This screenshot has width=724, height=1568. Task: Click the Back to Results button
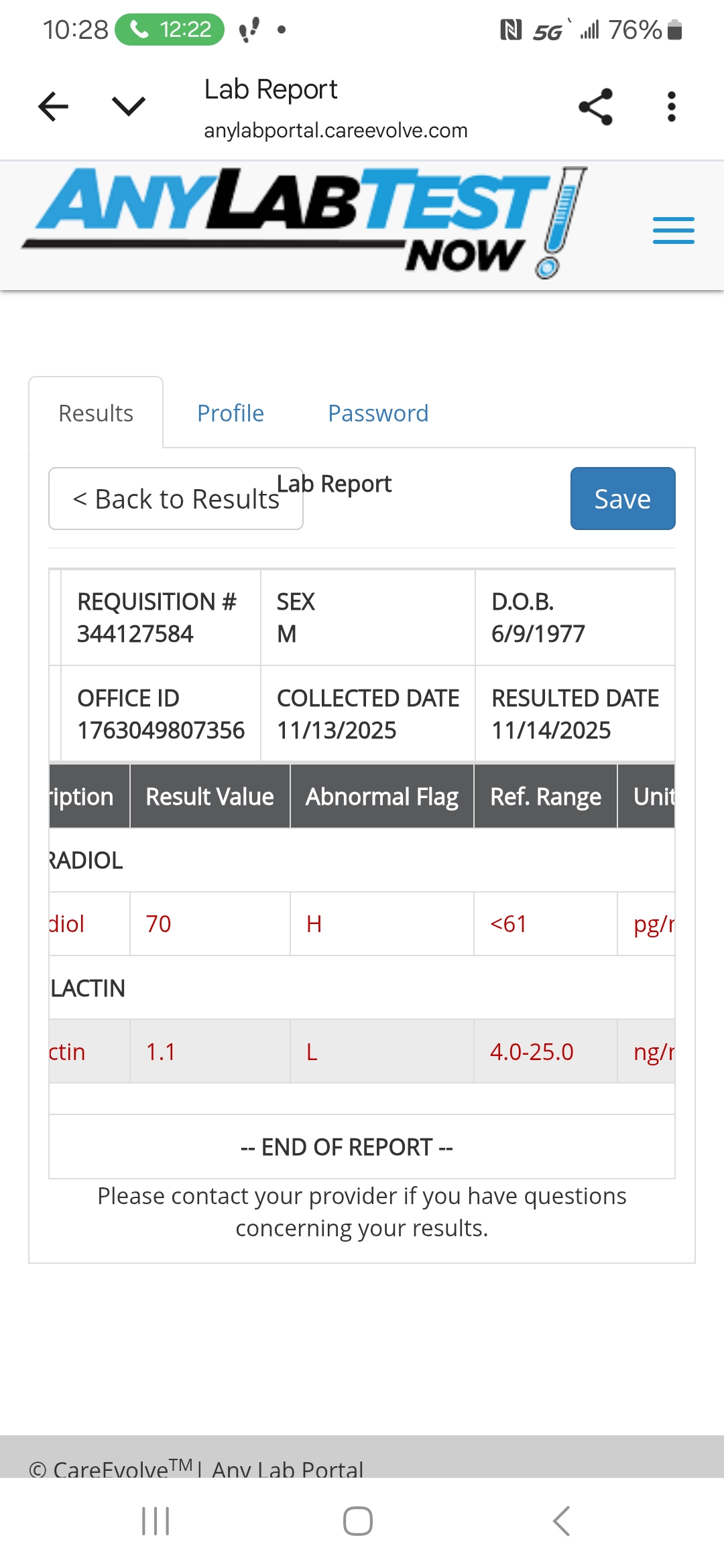click(x=176, y=499)
